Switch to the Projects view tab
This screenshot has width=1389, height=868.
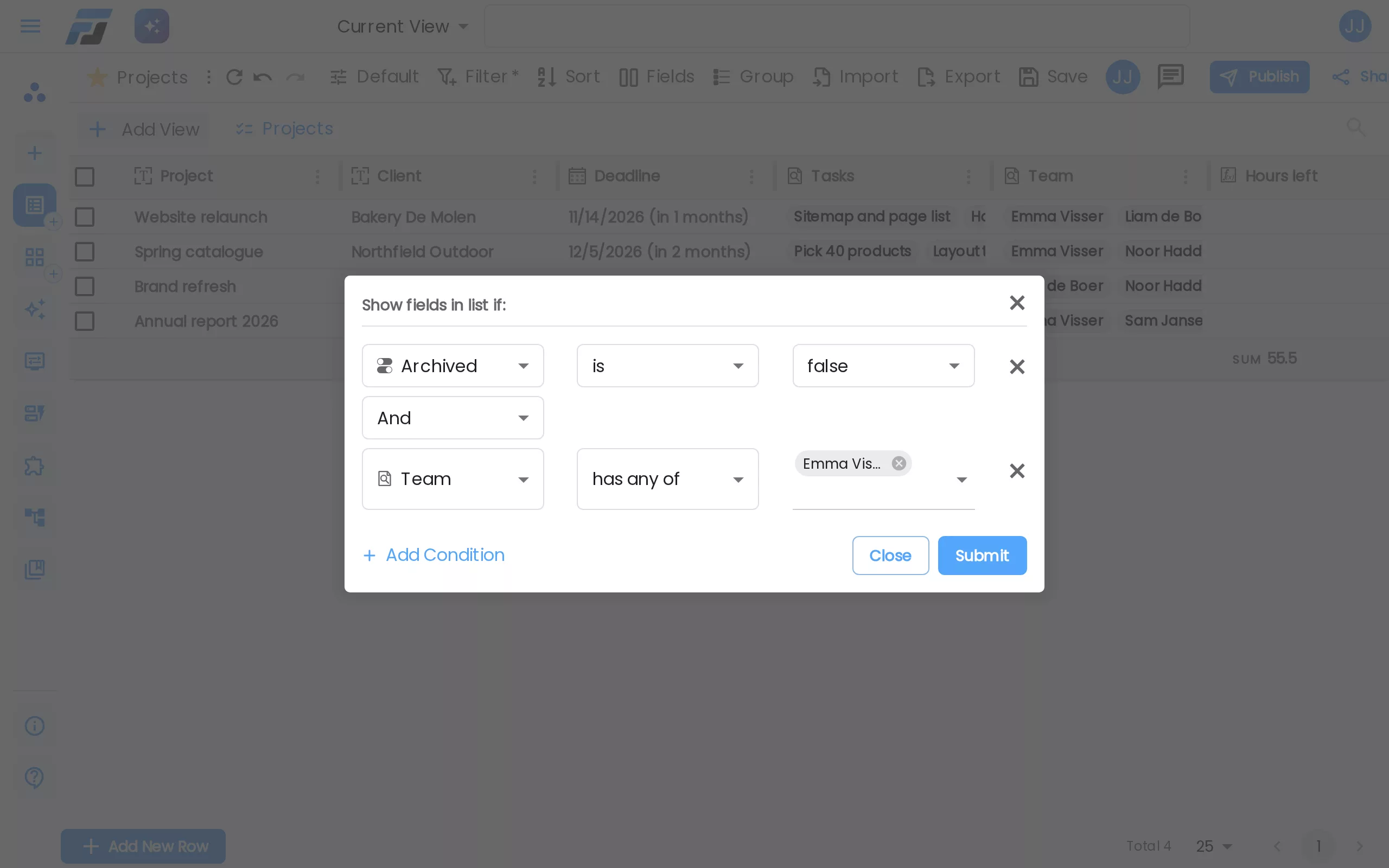coord(285,129)
